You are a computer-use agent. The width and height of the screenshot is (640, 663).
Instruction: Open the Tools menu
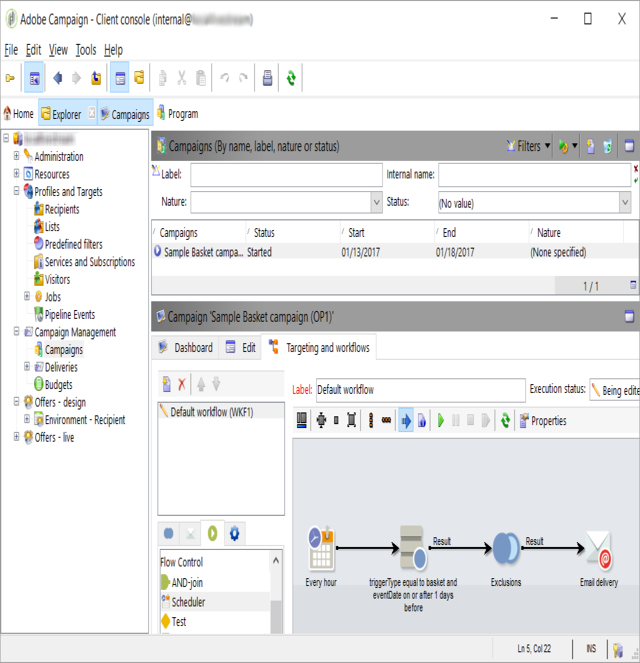(x=86, y=50)
